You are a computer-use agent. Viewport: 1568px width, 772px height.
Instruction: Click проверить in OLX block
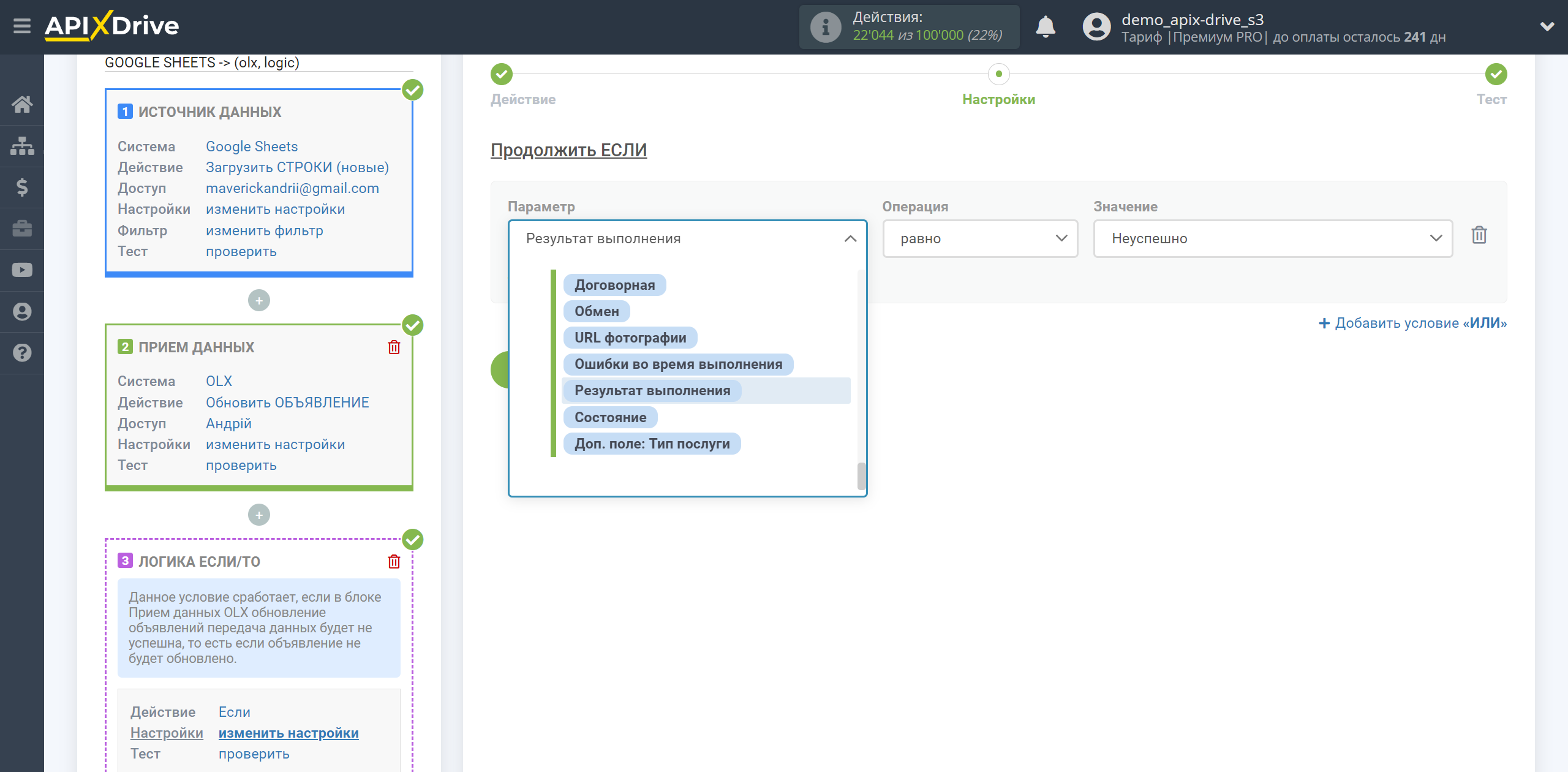click(241, 465)
